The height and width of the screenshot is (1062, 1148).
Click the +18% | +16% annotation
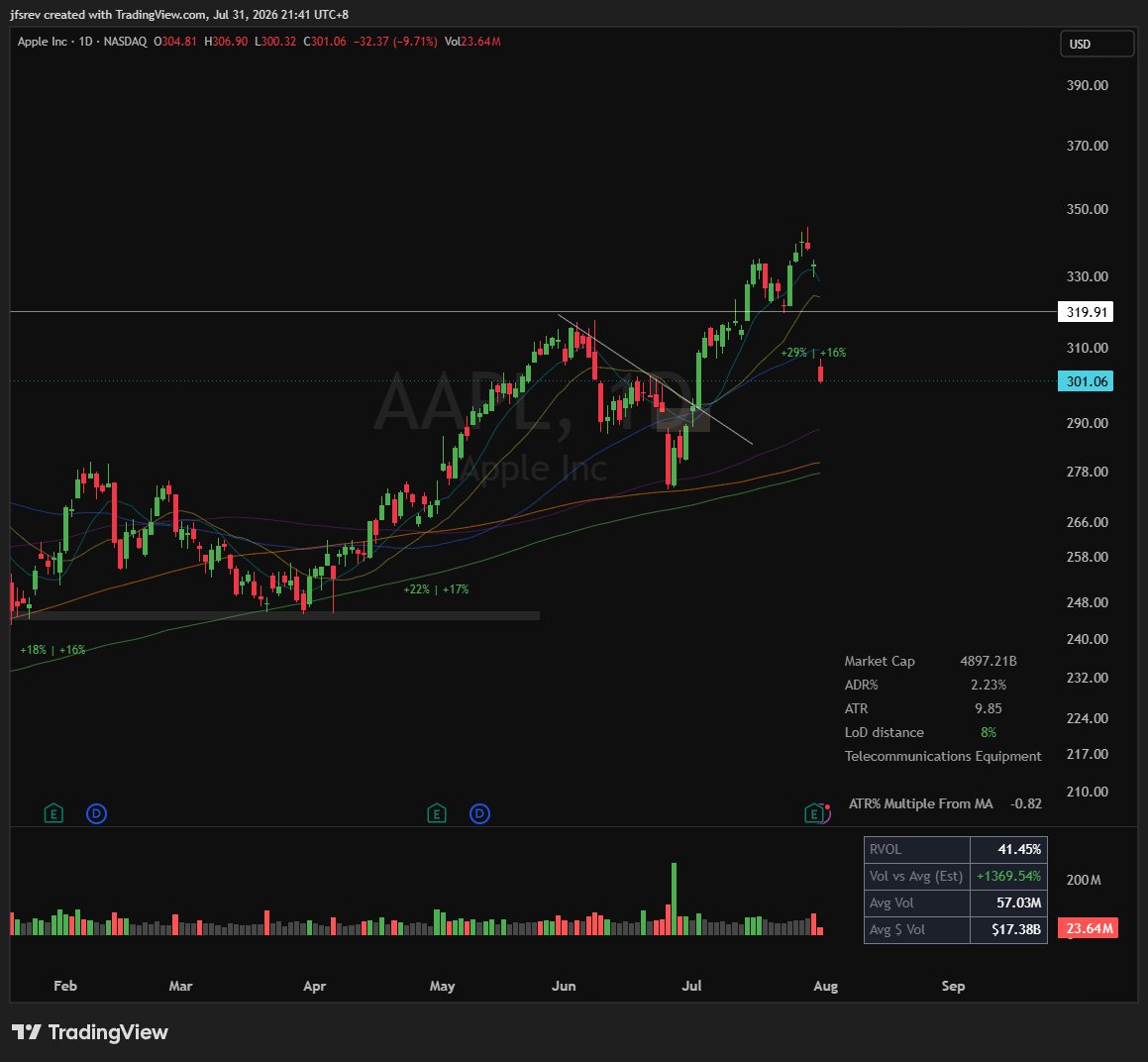pos(52,650)
